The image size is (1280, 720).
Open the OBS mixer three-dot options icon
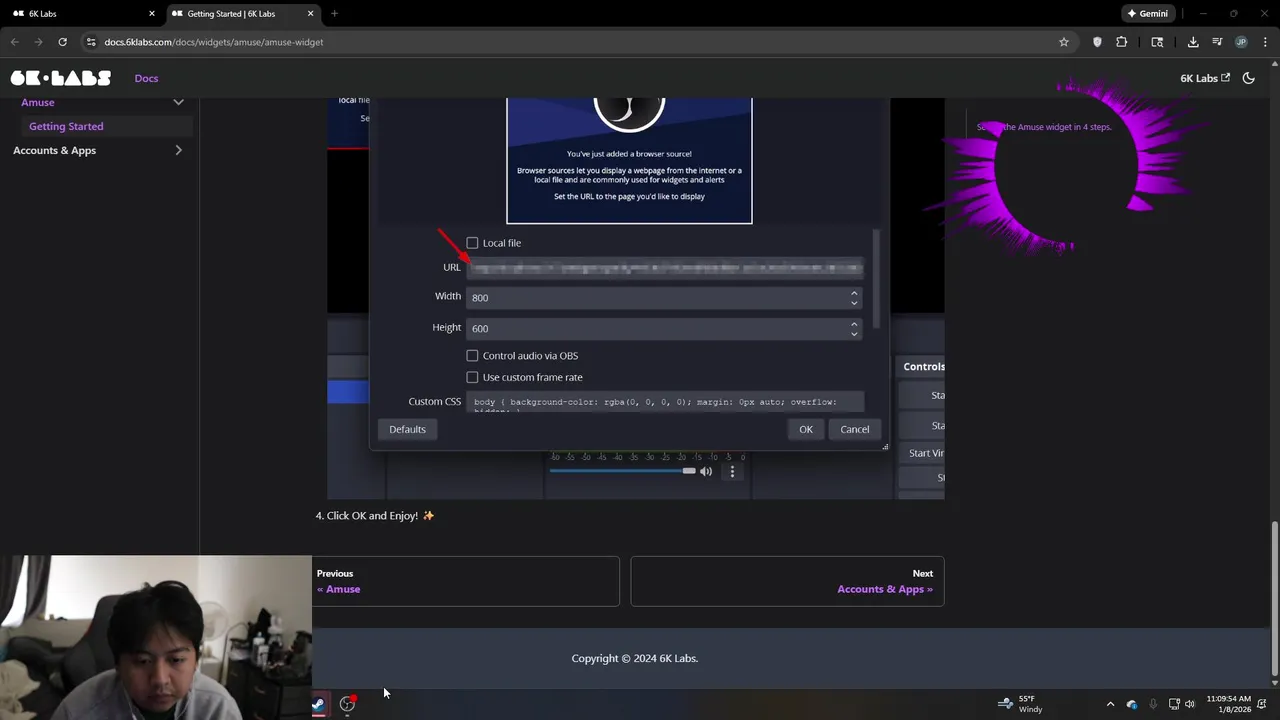click(732, 471)
